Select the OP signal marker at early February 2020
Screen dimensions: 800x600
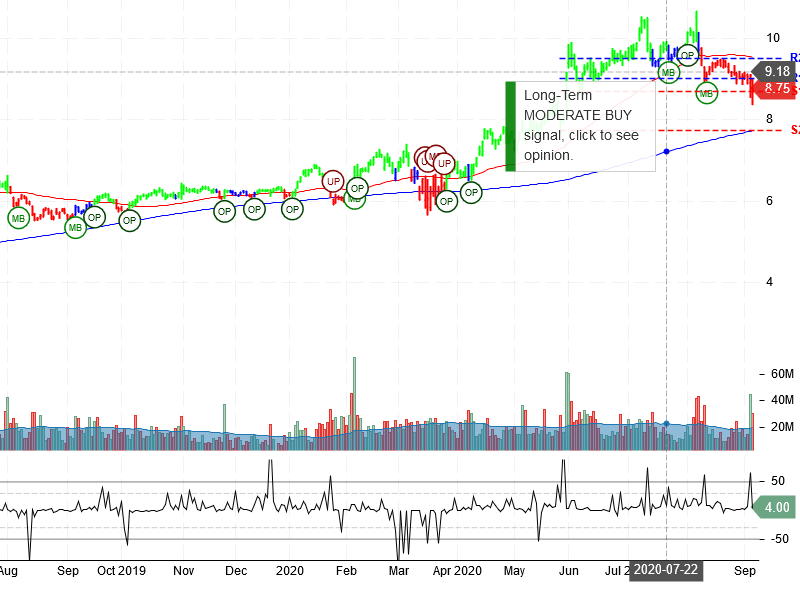click(x=357, y=188)
